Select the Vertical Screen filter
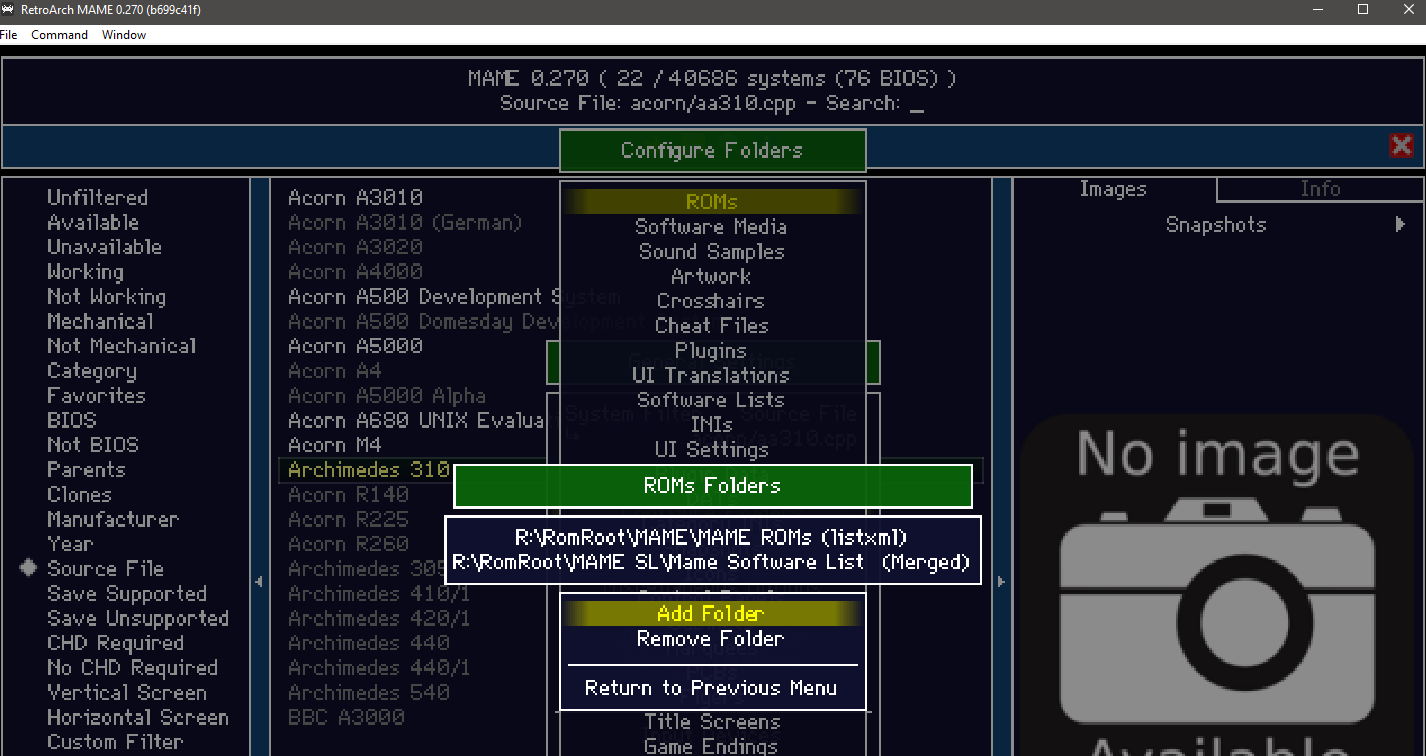The image size is (1426, 756). [126, 693]
